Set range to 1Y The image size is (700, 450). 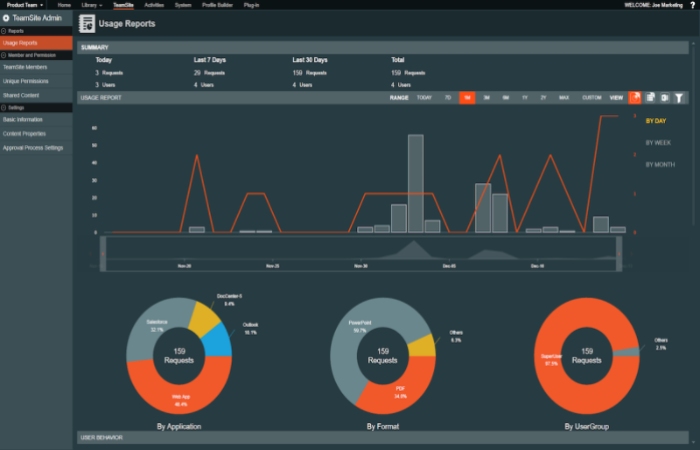525,98
